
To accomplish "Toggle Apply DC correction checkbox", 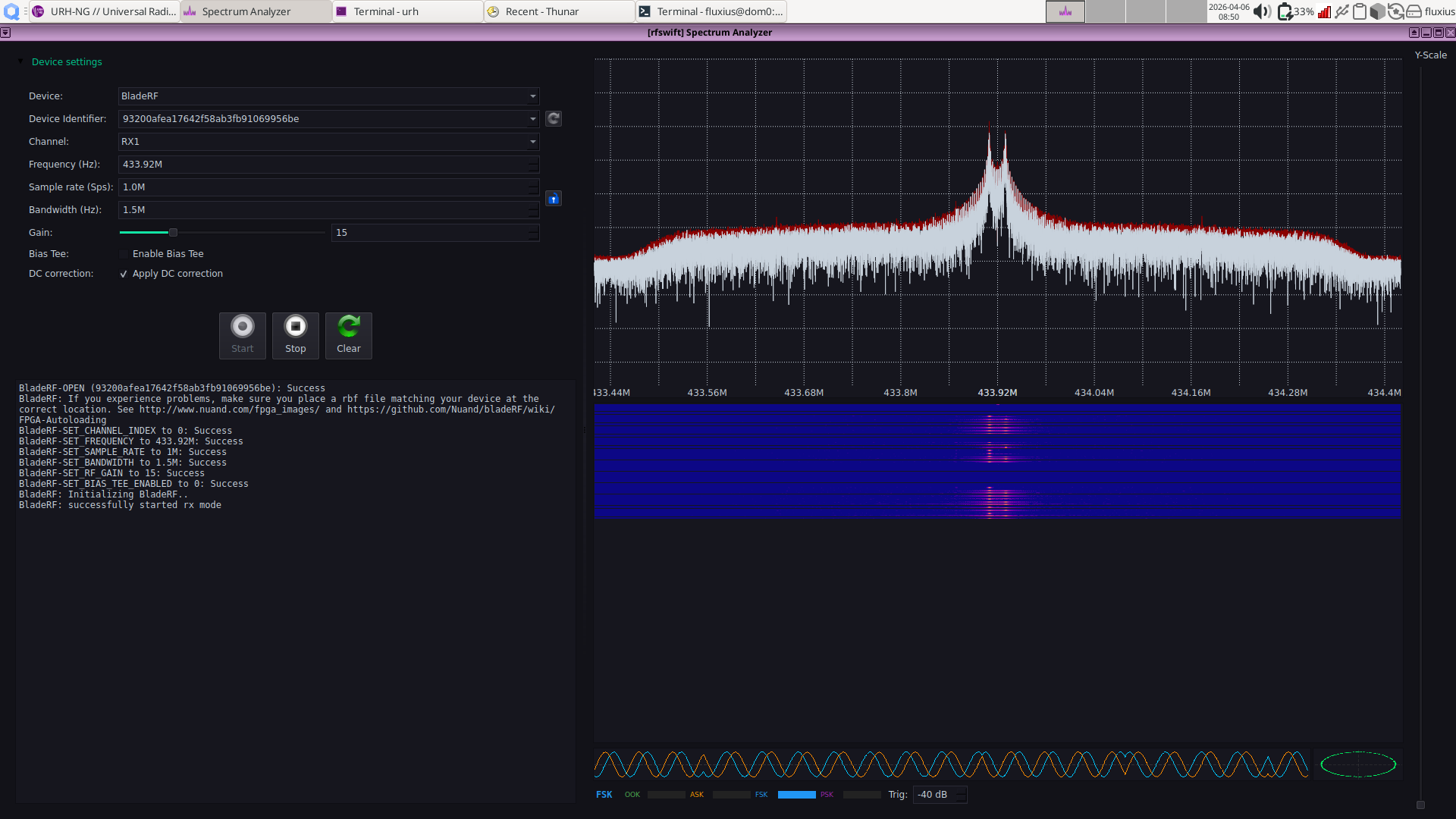I will pyautogui.click(x=124, y=274).
